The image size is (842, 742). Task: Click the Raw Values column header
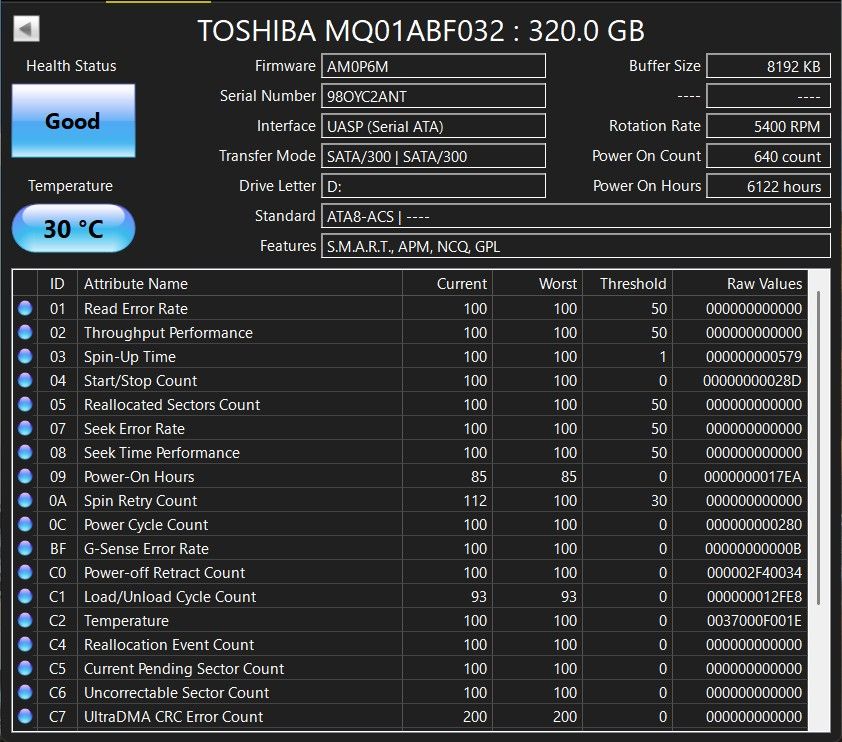740,283
